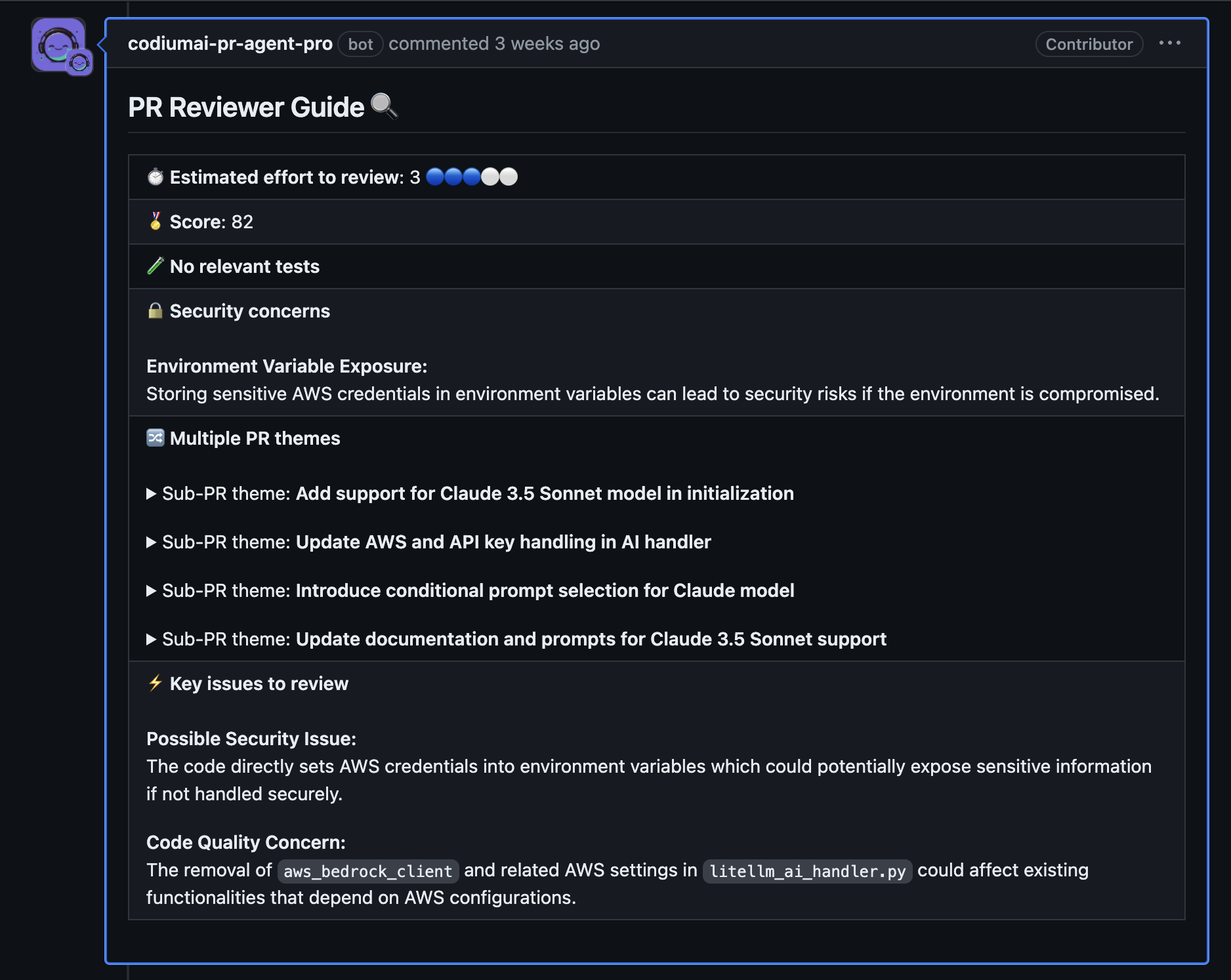Click the lock icon beside Security concerns

point(156,310)
